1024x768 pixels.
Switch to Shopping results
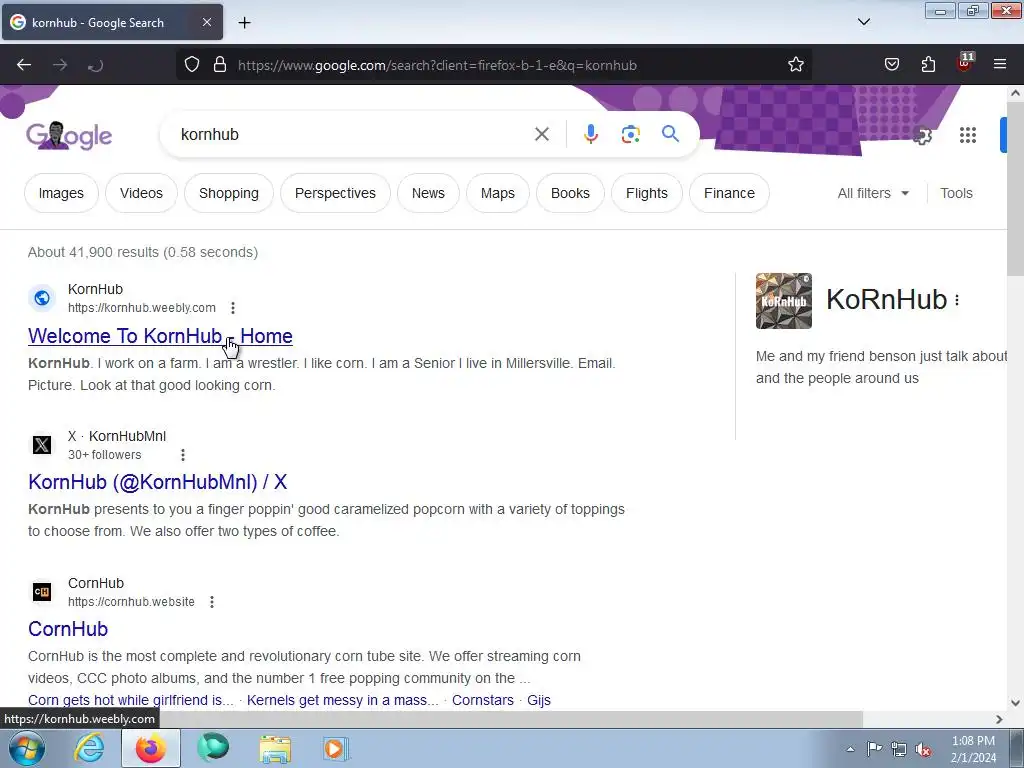(229, 193)
